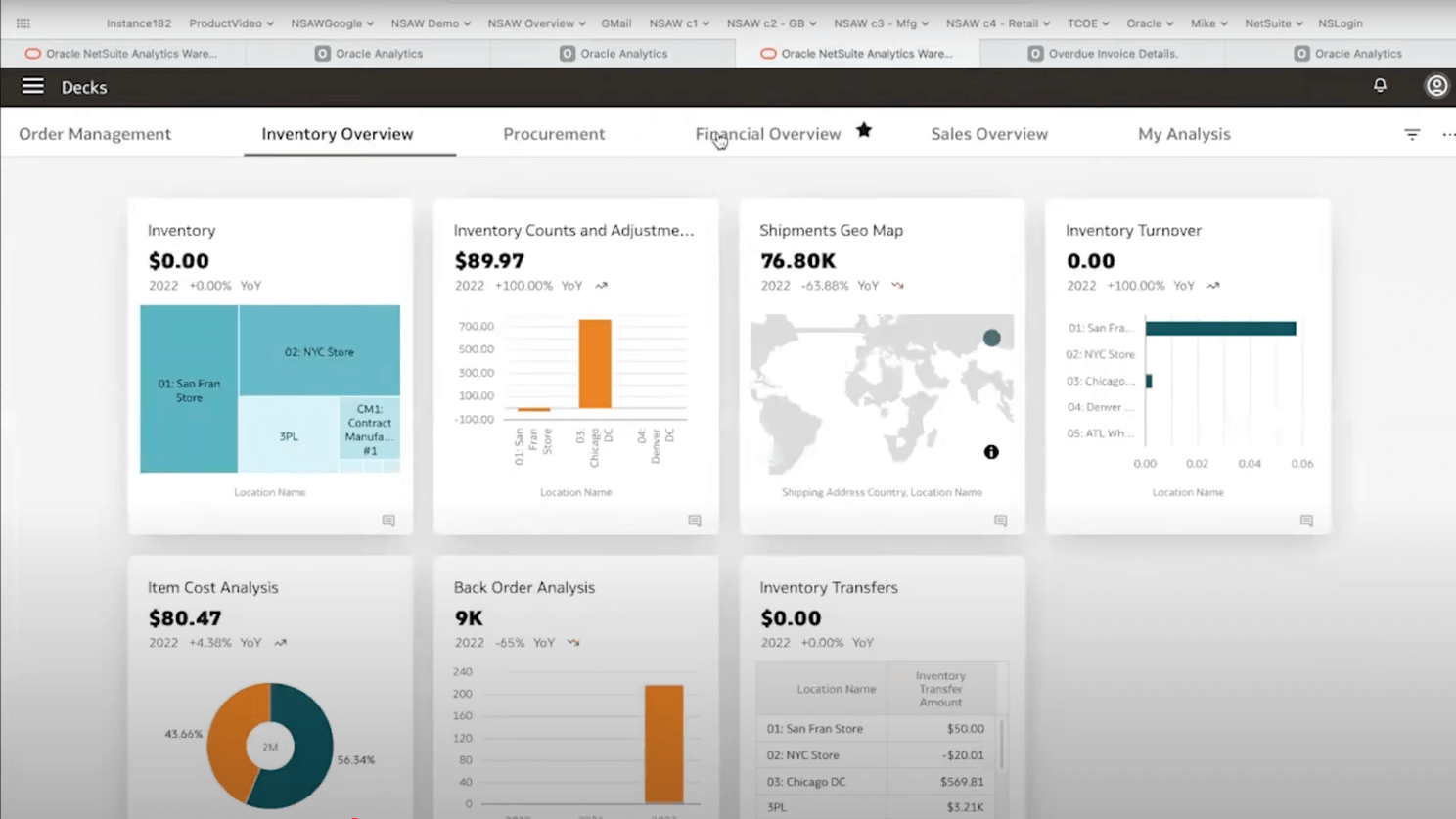
Task: Click info icon on Shipments Geo Map
Action: pyautogui.click(x=991, y=452)
